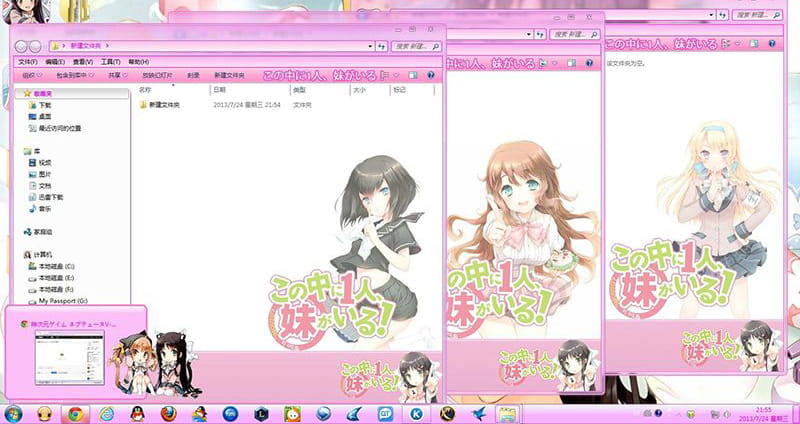Viewport: 800px width, 424px height.
Task: Open the 图片 (Pictures) library
Action: pos(44,174)
